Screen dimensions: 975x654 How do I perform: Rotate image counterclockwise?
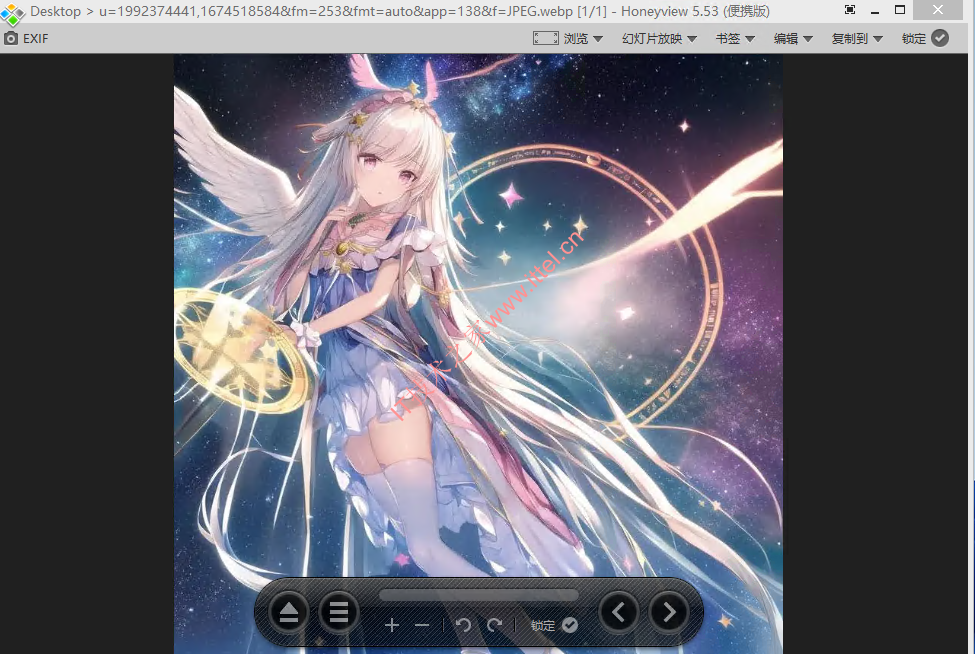[x=463, y=625]
